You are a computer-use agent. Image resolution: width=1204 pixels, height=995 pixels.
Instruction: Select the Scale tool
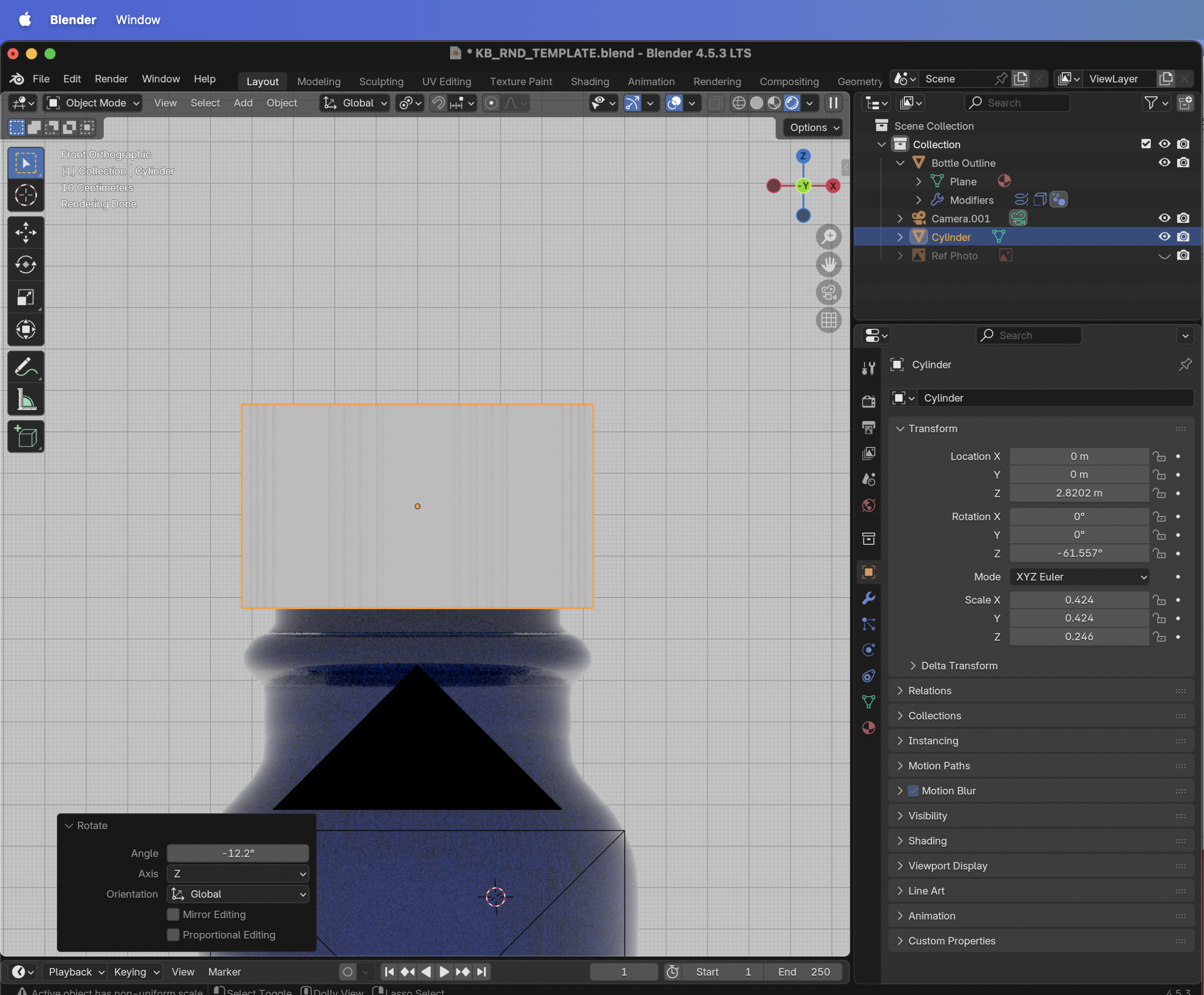(26, 297)
